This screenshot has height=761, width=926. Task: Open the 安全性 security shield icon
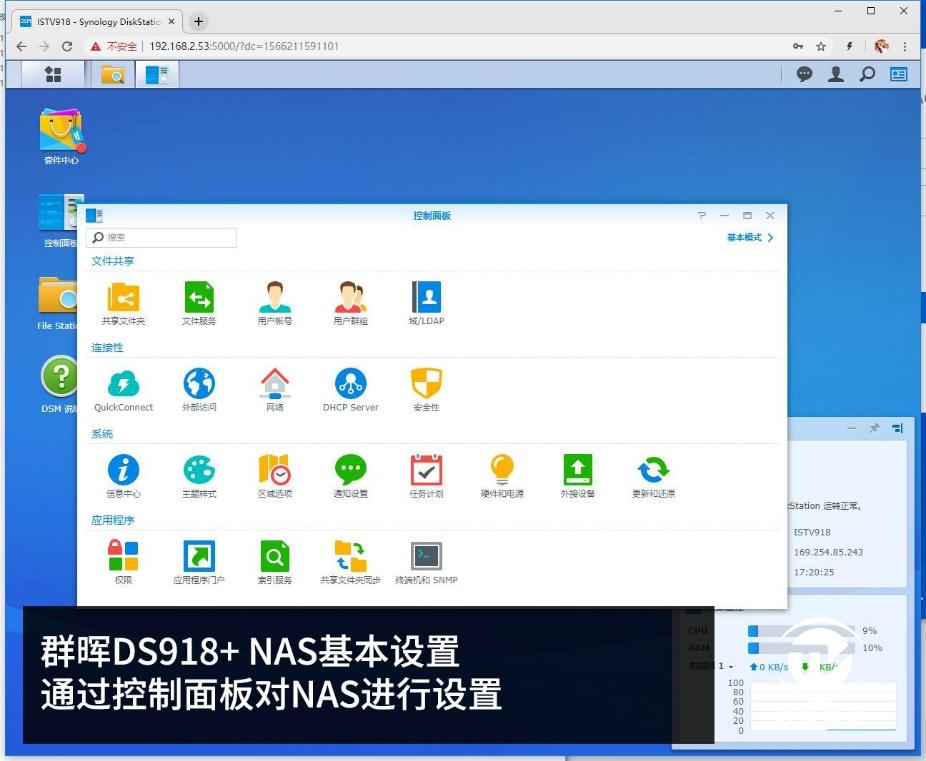click(x=426, y=390)
